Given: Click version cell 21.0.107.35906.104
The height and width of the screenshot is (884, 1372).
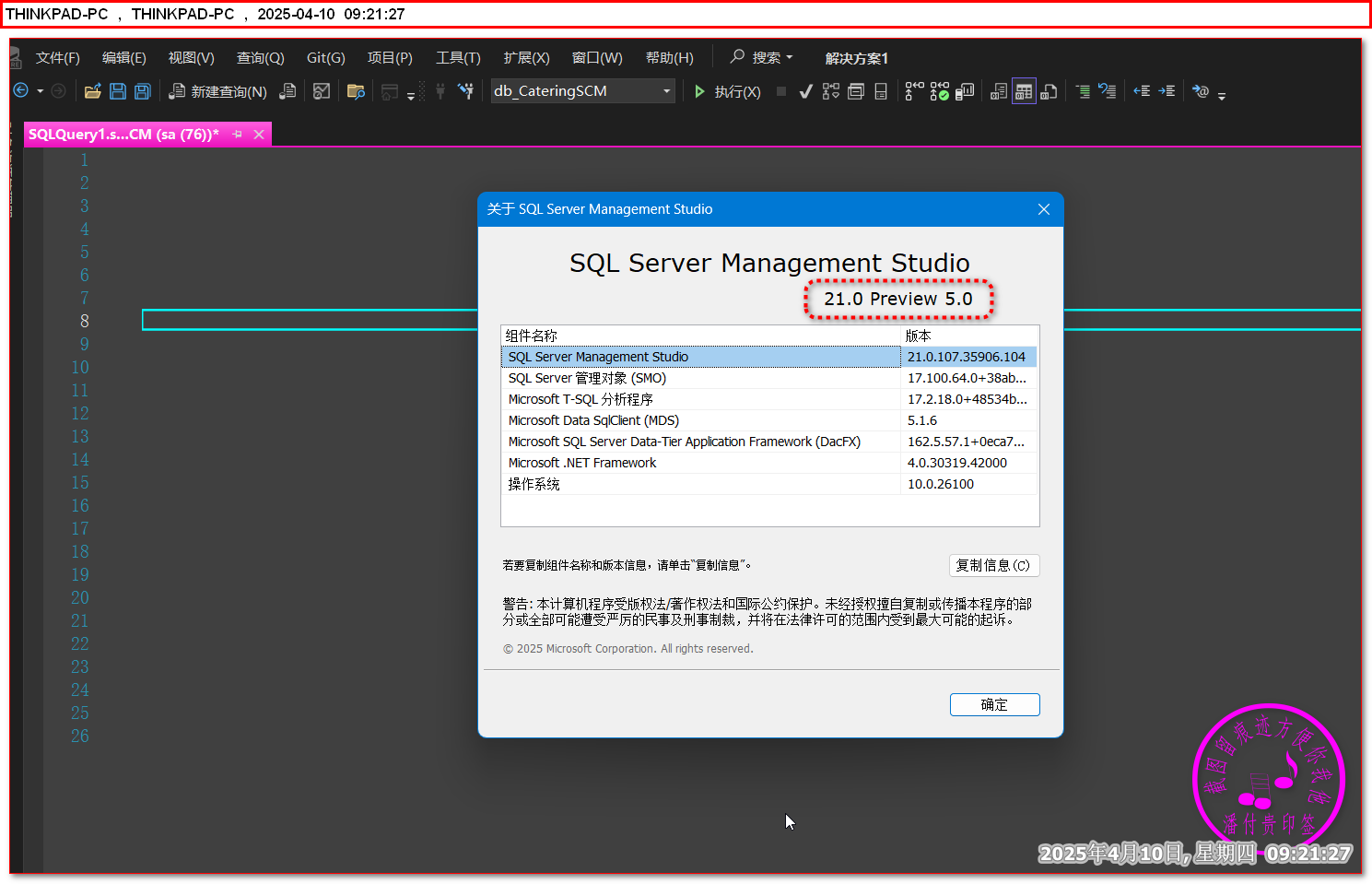Looking at the screenshot, I should 967,357.
